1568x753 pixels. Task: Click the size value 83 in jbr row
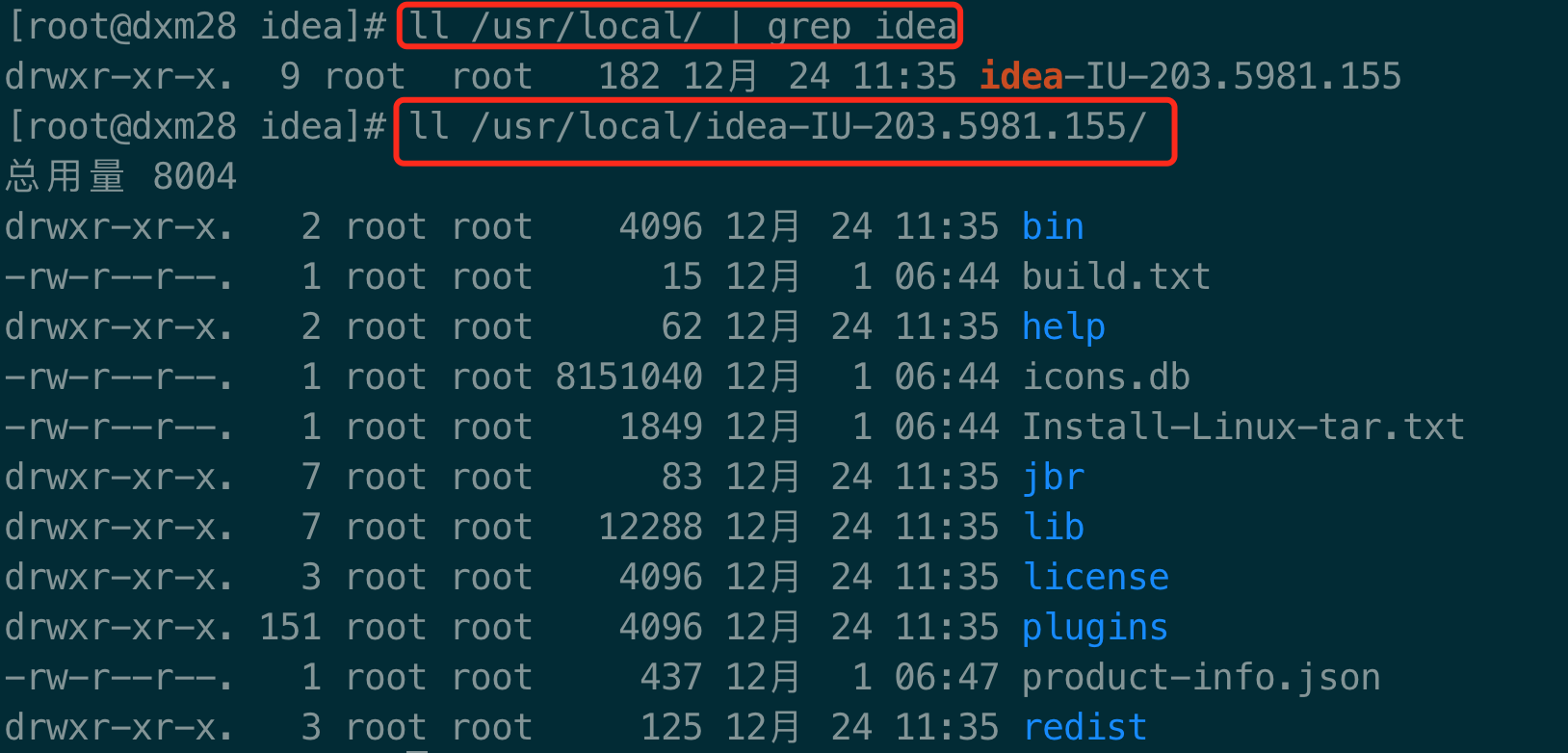pyautogui.click(x=682, y=477)
